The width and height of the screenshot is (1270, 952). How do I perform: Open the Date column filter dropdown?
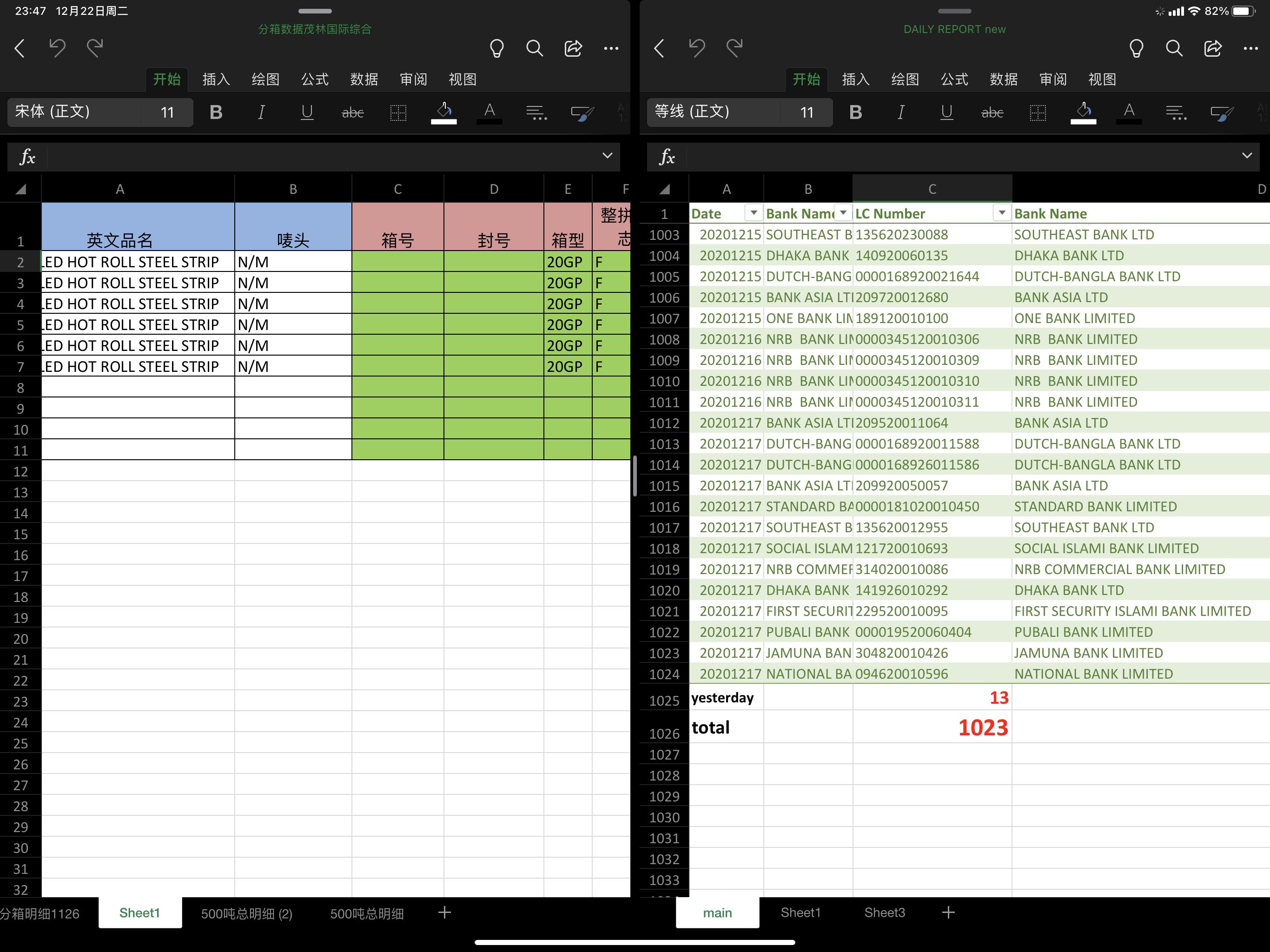[753, 213]
